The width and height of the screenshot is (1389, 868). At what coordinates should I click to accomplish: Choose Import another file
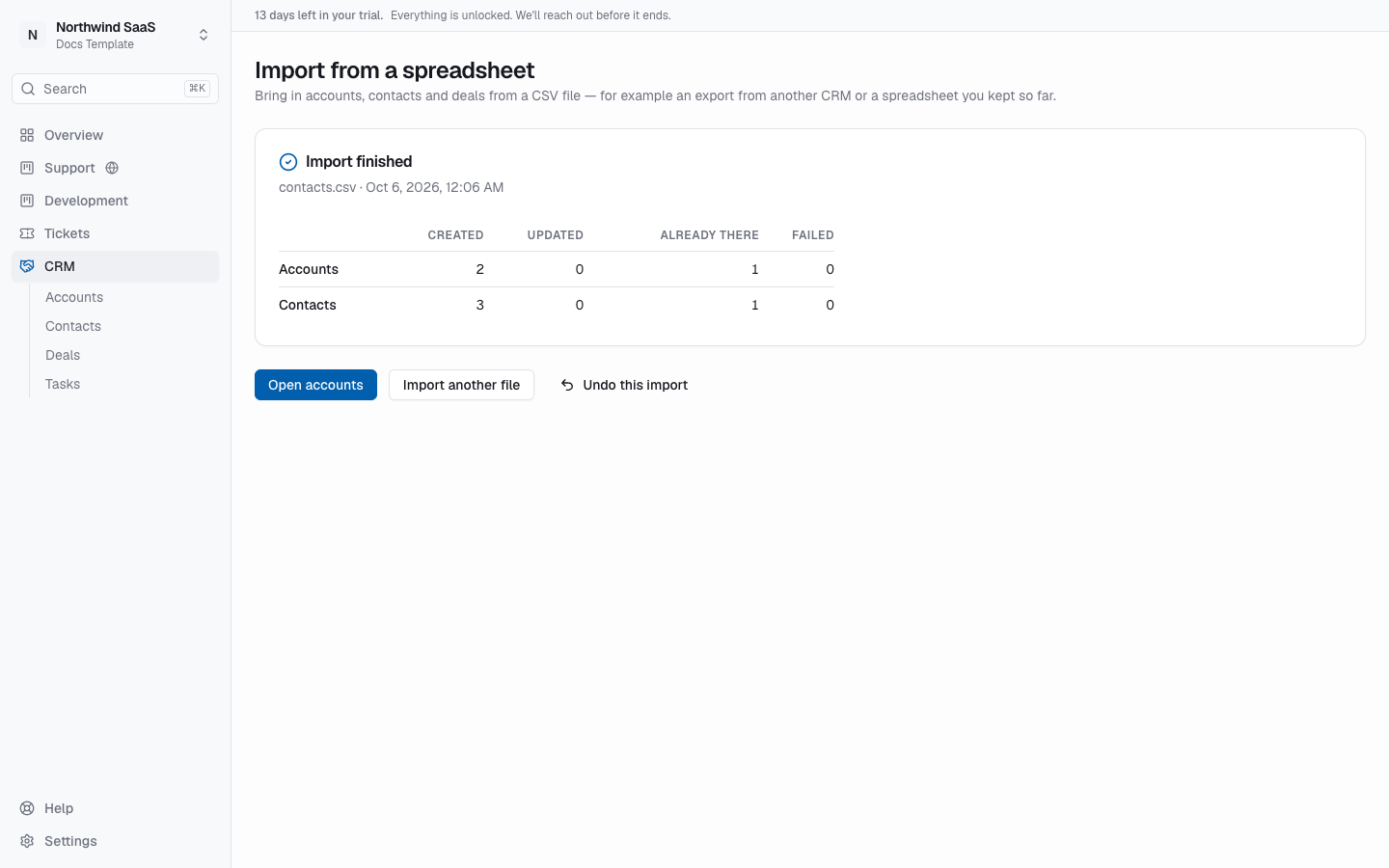[x=461, y=385]
